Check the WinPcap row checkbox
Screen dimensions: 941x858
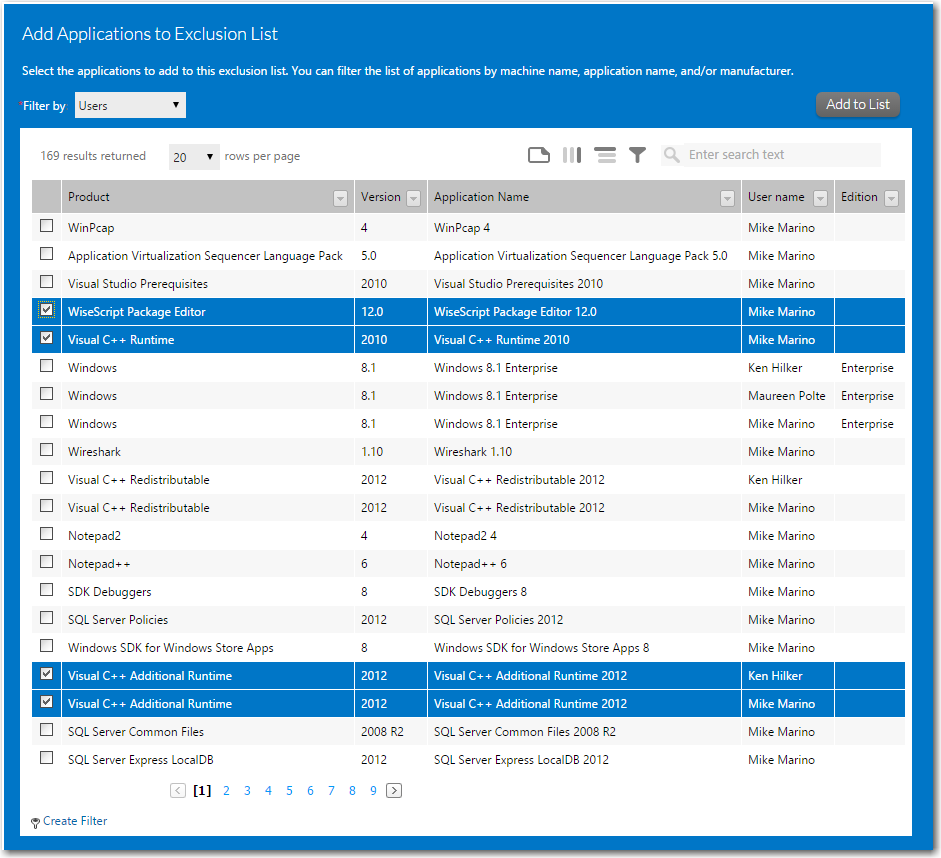(46, 226)
